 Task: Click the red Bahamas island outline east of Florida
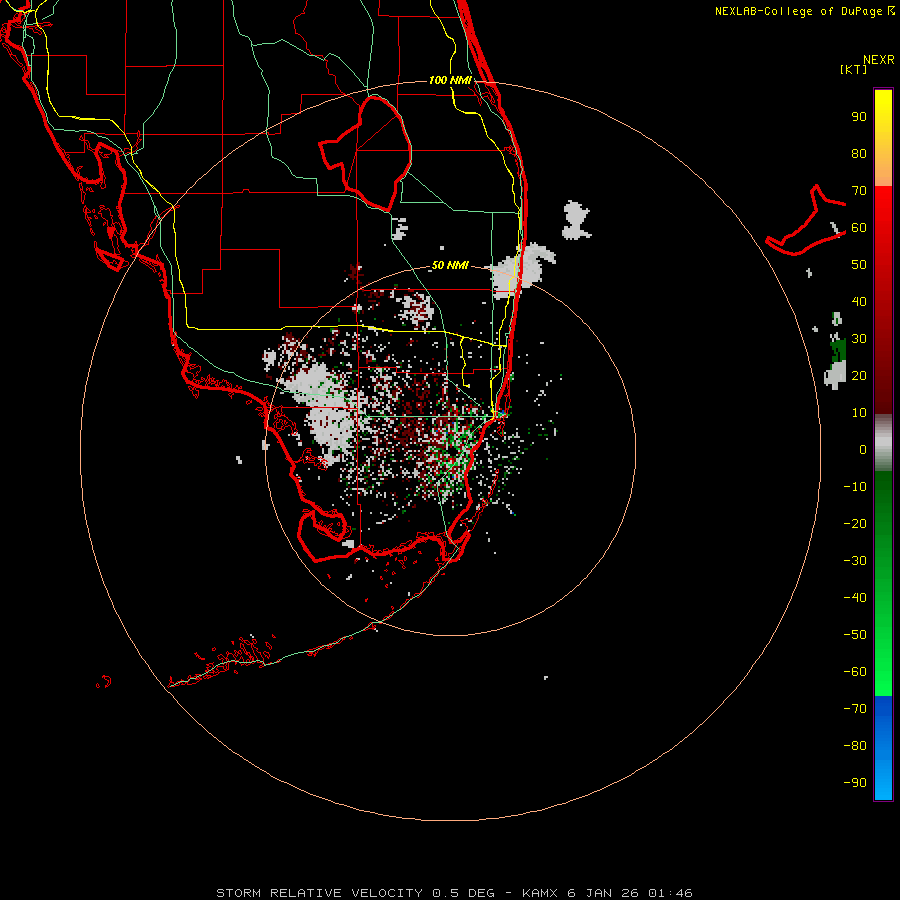tap(806, 220)
